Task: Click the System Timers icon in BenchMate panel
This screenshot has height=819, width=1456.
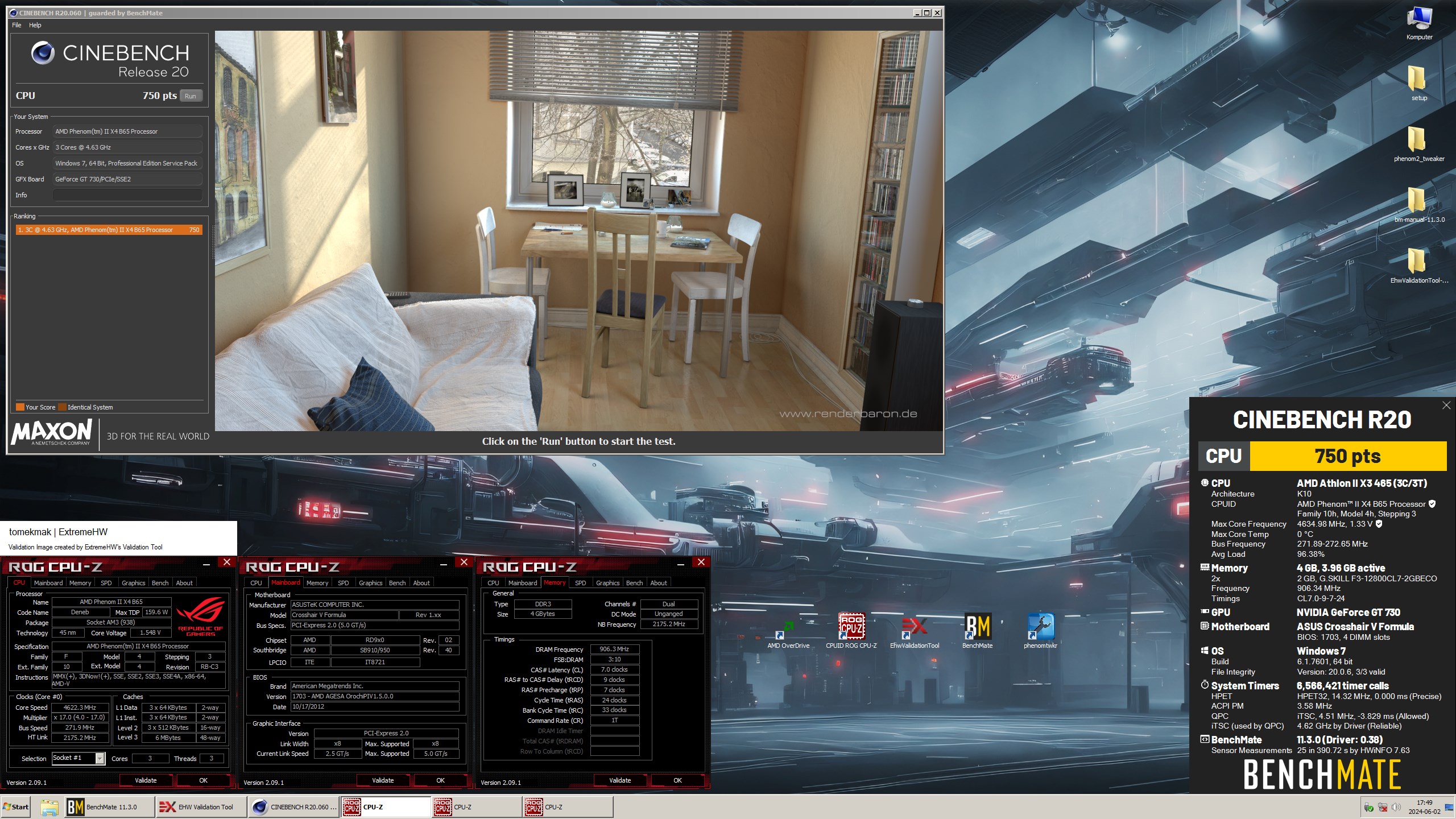Action: (x=1205, y=685)
